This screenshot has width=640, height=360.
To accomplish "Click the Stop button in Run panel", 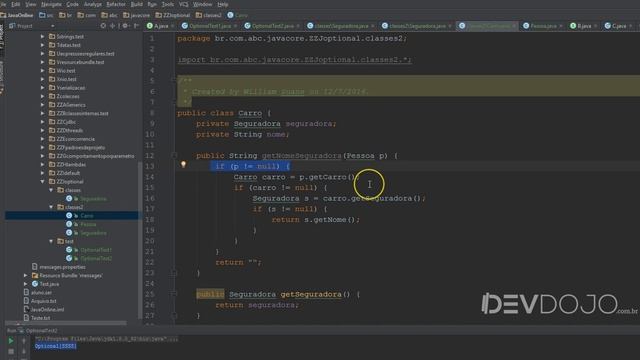I will 11,351.
